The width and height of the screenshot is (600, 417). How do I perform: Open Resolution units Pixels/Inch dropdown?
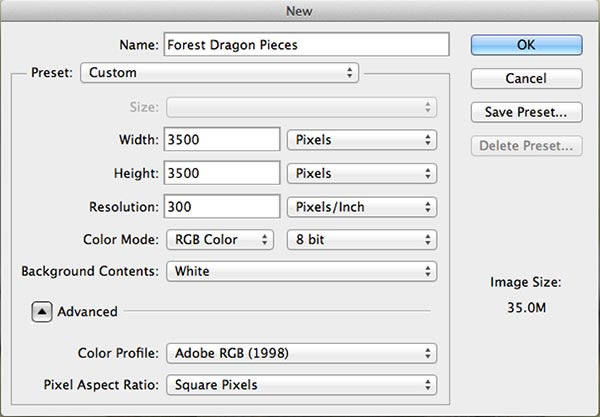click(361, 207)
